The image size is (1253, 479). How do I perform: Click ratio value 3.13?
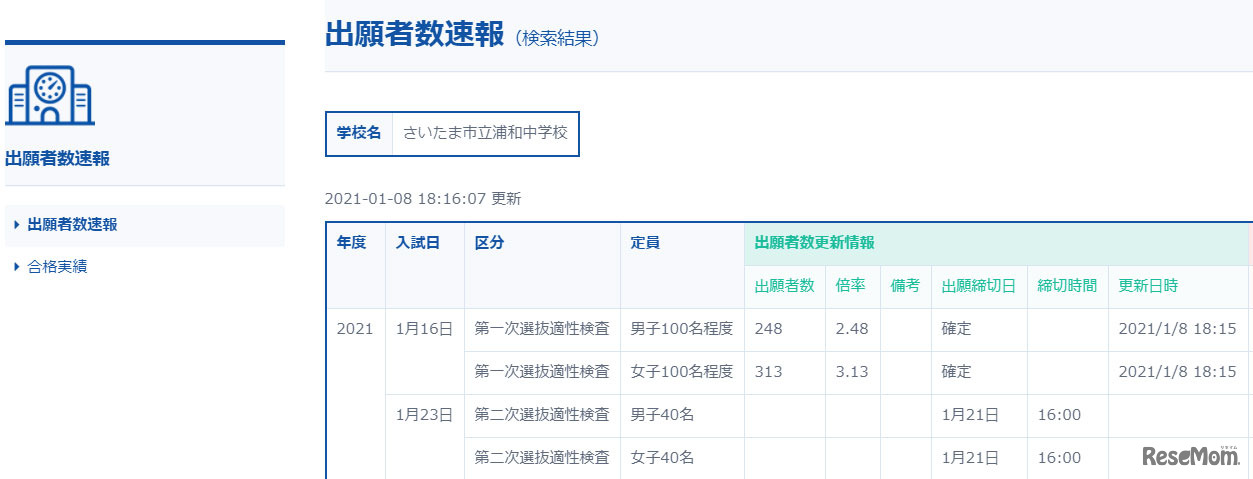[x=852, y=371]
